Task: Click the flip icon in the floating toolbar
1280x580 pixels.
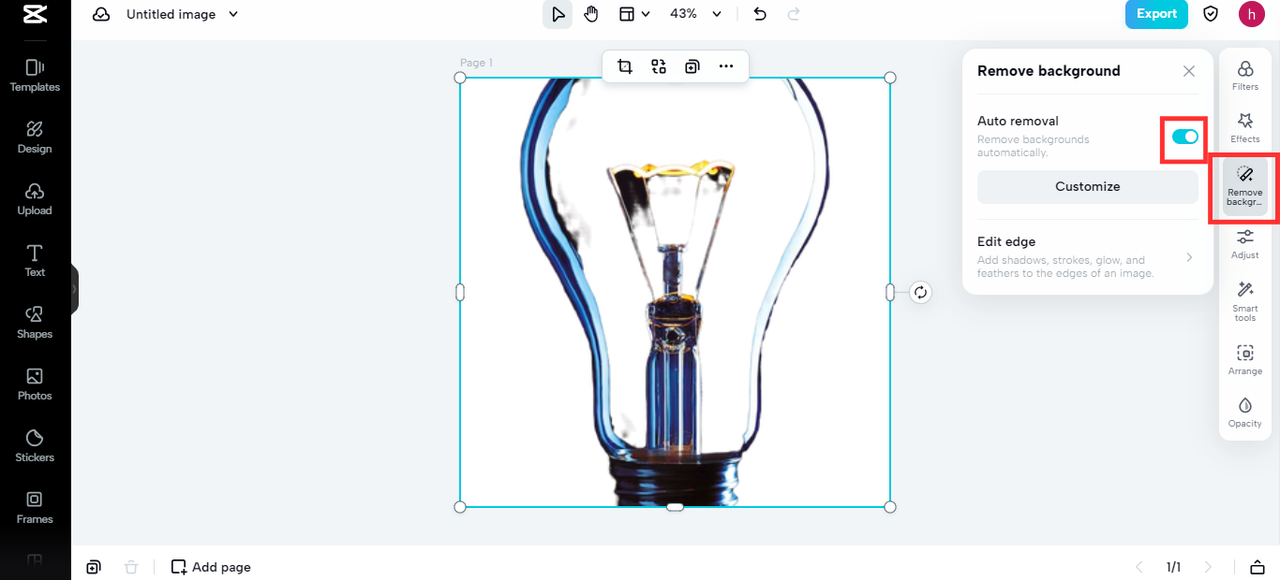Action: [x=658, y=66]
